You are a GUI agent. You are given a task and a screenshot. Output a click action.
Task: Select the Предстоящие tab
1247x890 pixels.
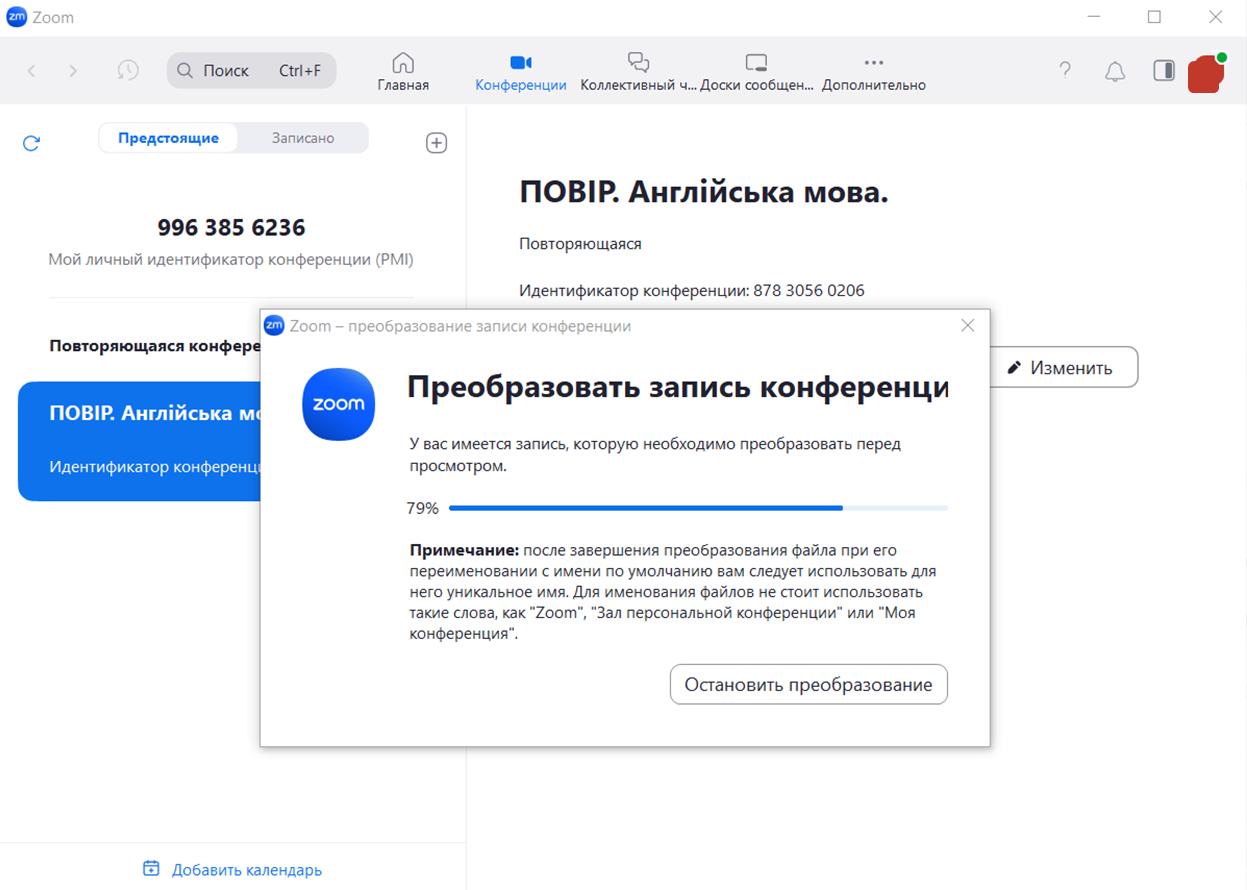coord(168,138)
